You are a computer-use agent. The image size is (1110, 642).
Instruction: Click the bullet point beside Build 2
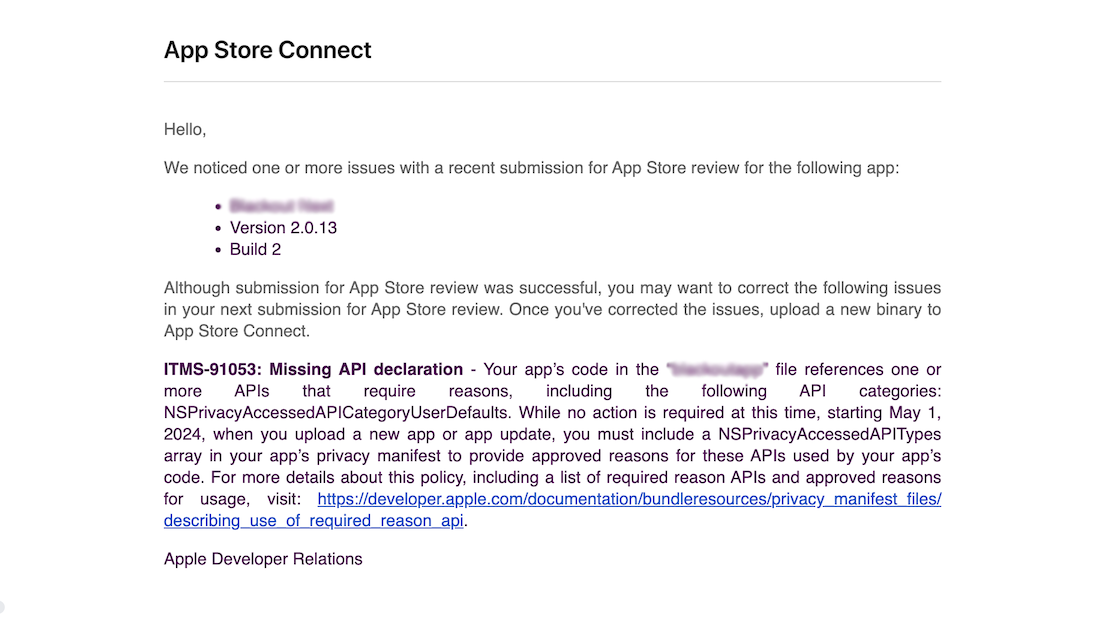point(218,251)
